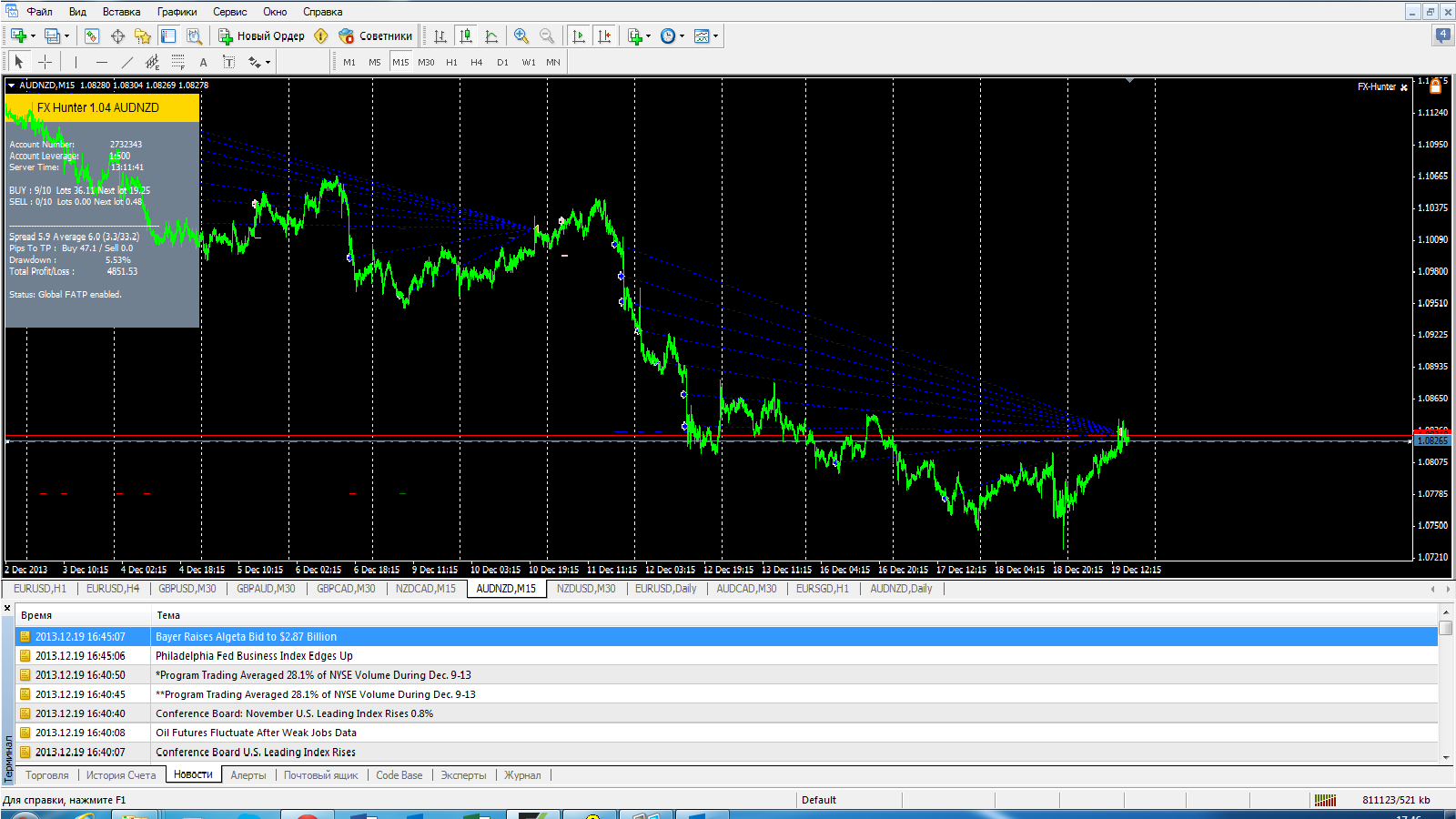Screen dimensions: 1456x819
Task: Set timeframe to M5
Action: (375, 62)
